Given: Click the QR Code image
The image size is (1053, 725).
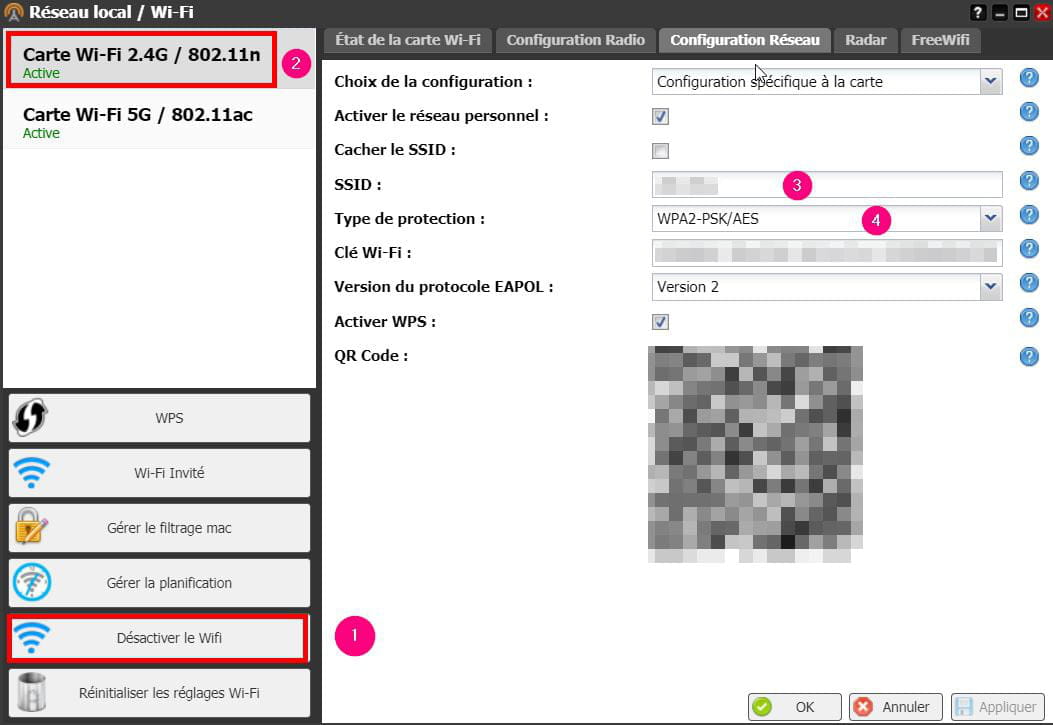Looking at the screenshot, I should click(x=756, y=454).
